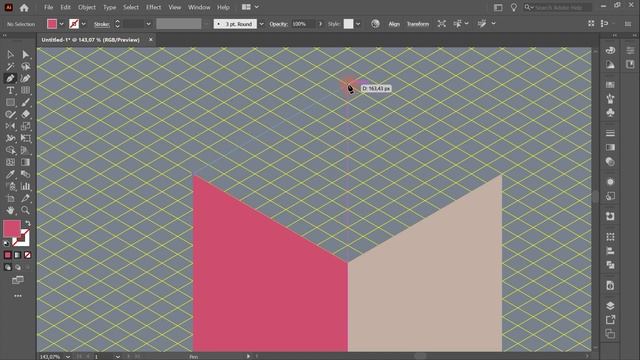
Task: Open stroke color dropdown arrow
Action: click(x=84, y=24)
